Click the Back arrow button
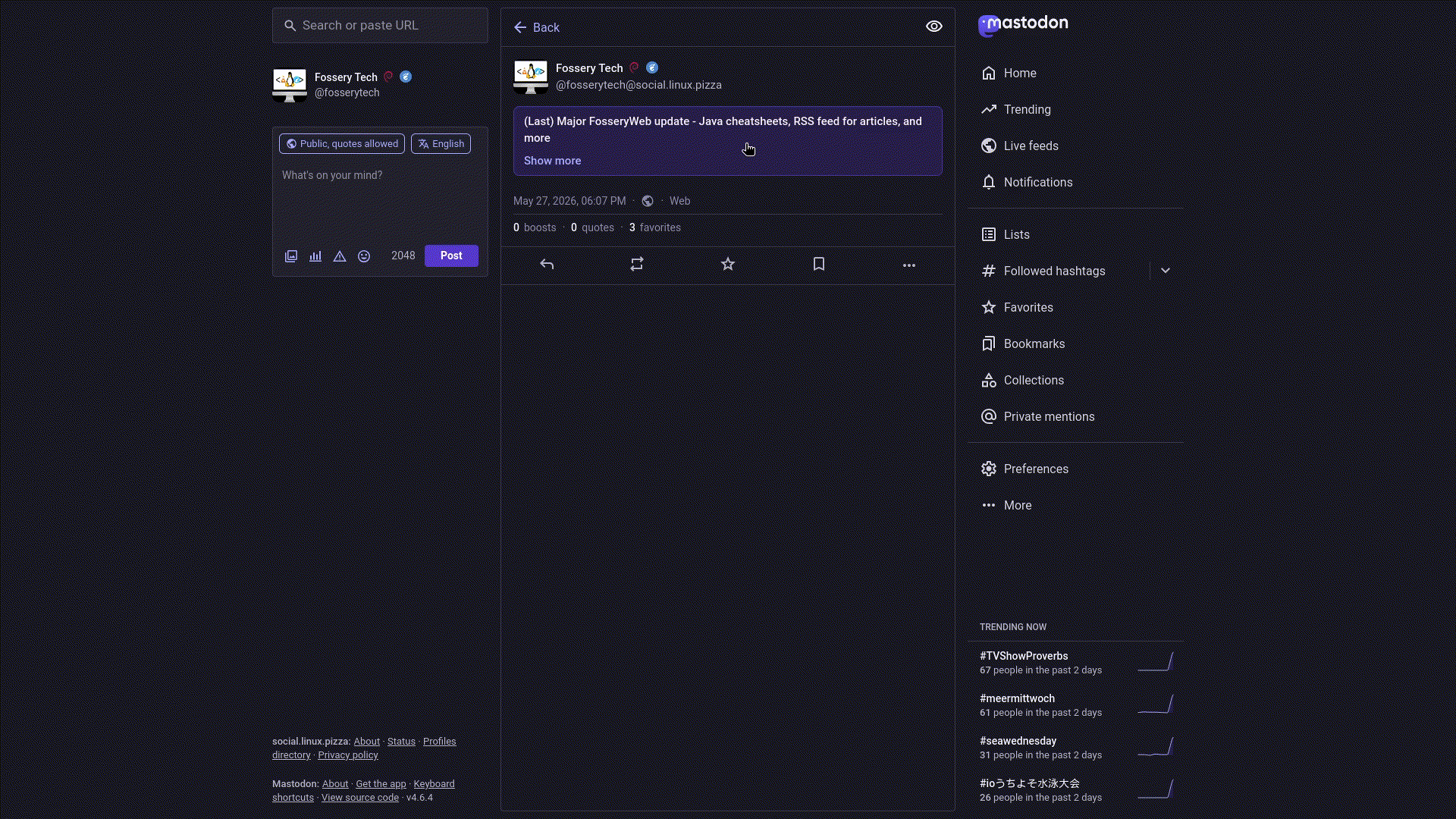 (x=536, y=27)
